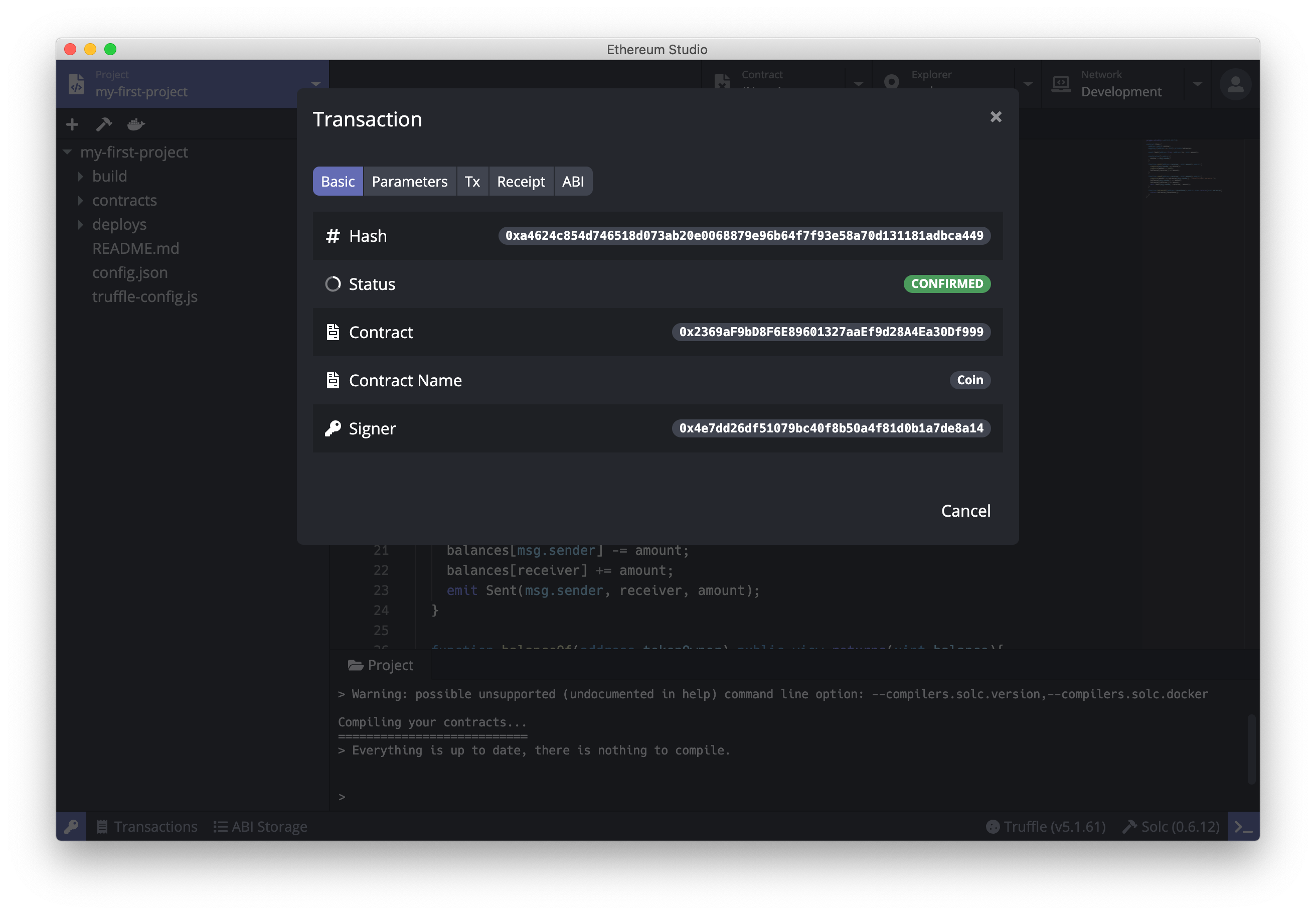Expand the build folder
Viewport: 1316px width, 915px height.
point(109,176)
